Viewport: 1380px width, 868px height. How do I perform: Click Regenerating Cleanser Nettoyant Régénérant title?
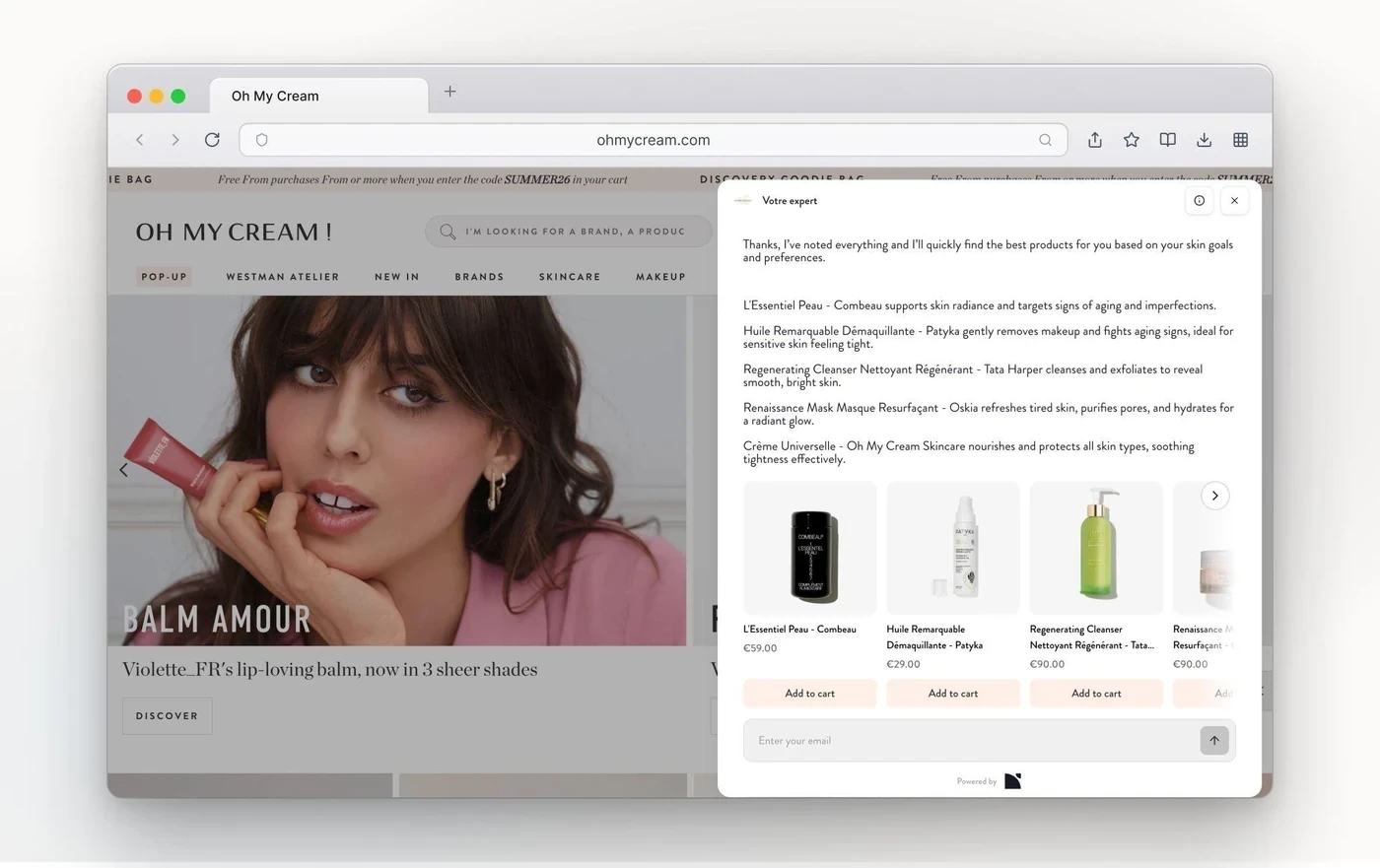1091,637
